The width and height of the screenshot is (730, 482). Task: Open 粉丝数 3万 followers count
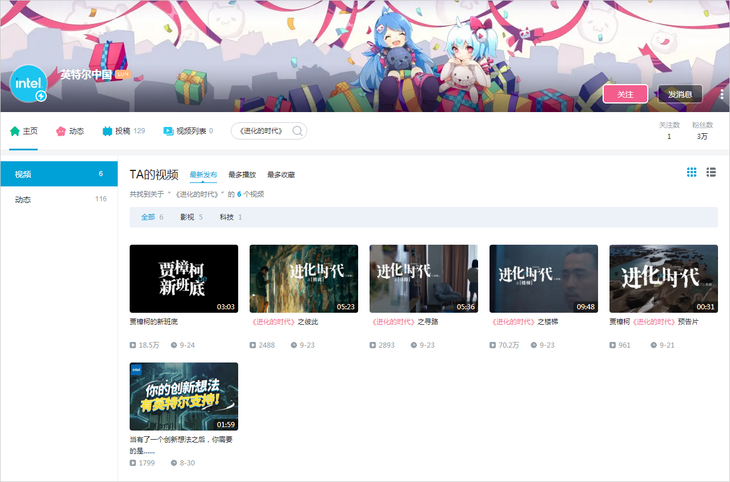[702, 131]
